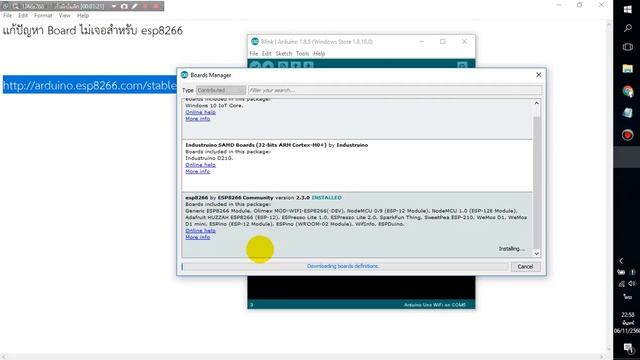Screen dimensions: 640x360
Task: Click the Installing status label
Action: tap(511, 249)
